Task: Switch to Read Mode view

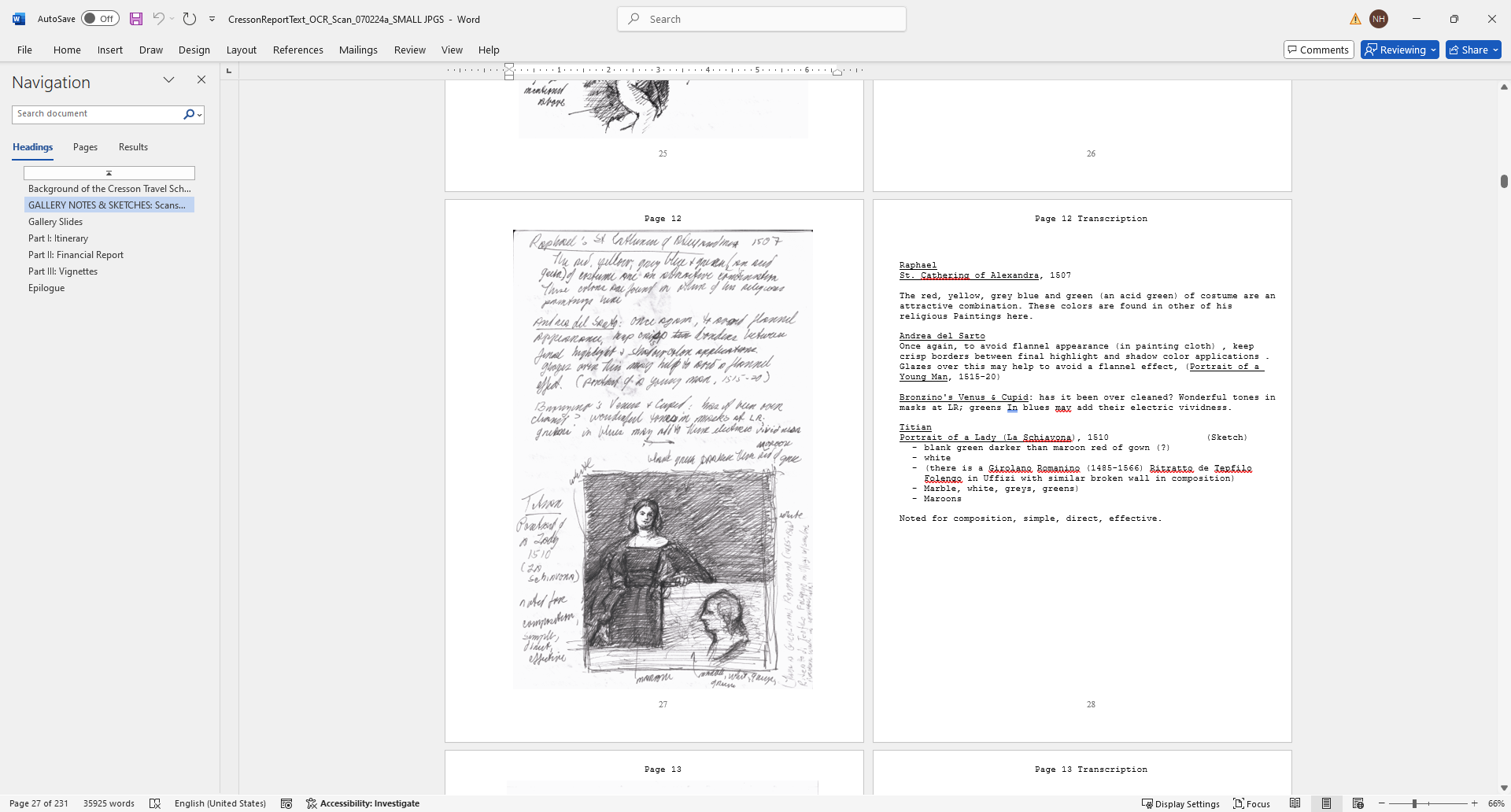Action: click(1295, 803)
